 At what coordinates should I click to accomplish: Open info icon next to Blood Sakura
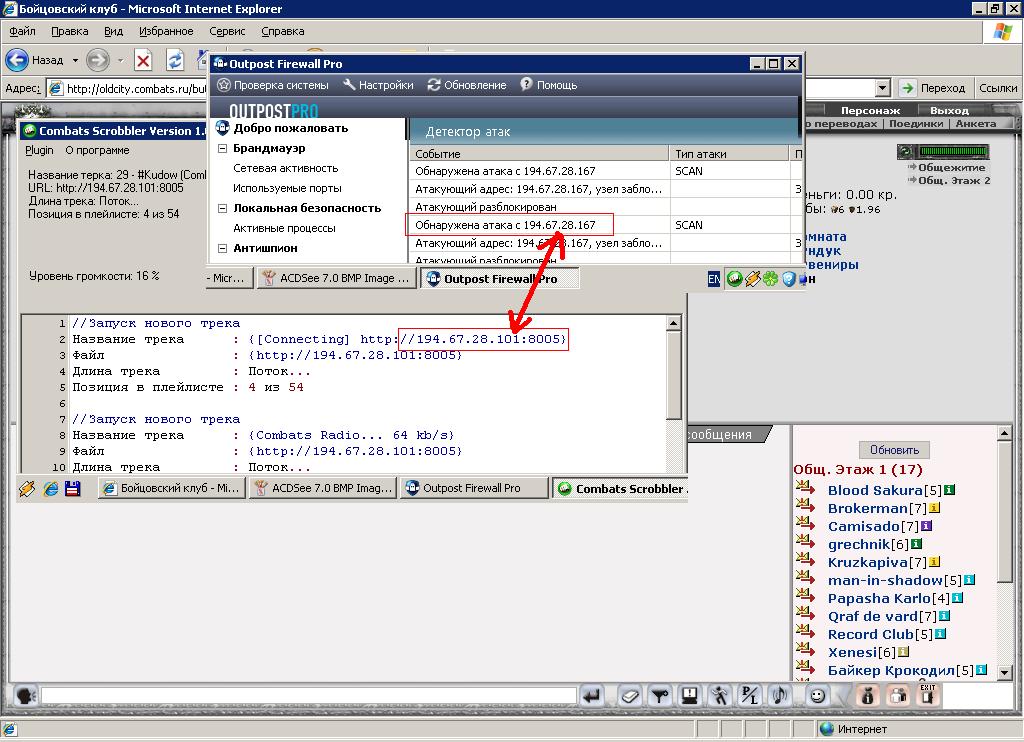click(950, 489)
